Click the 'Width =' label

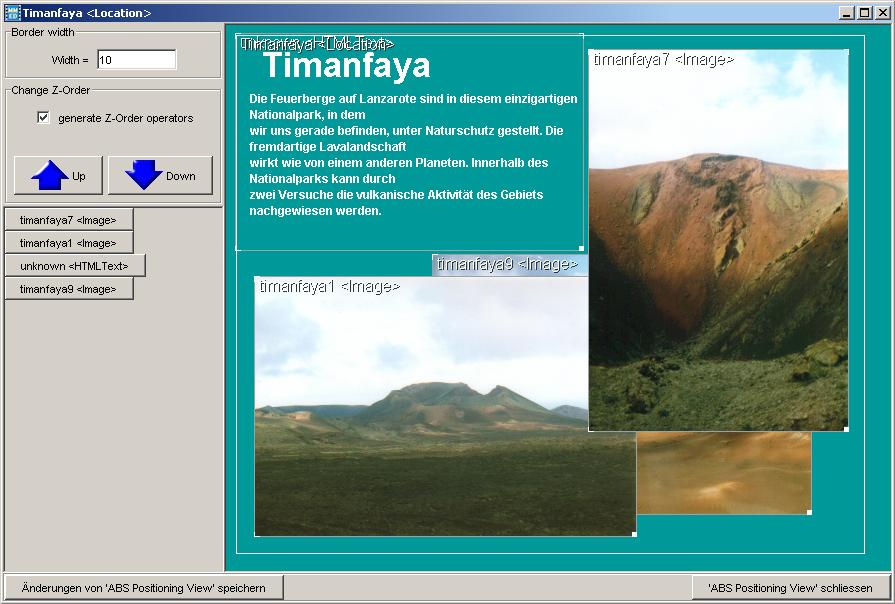pyautogui.click(x=70, y=60)
